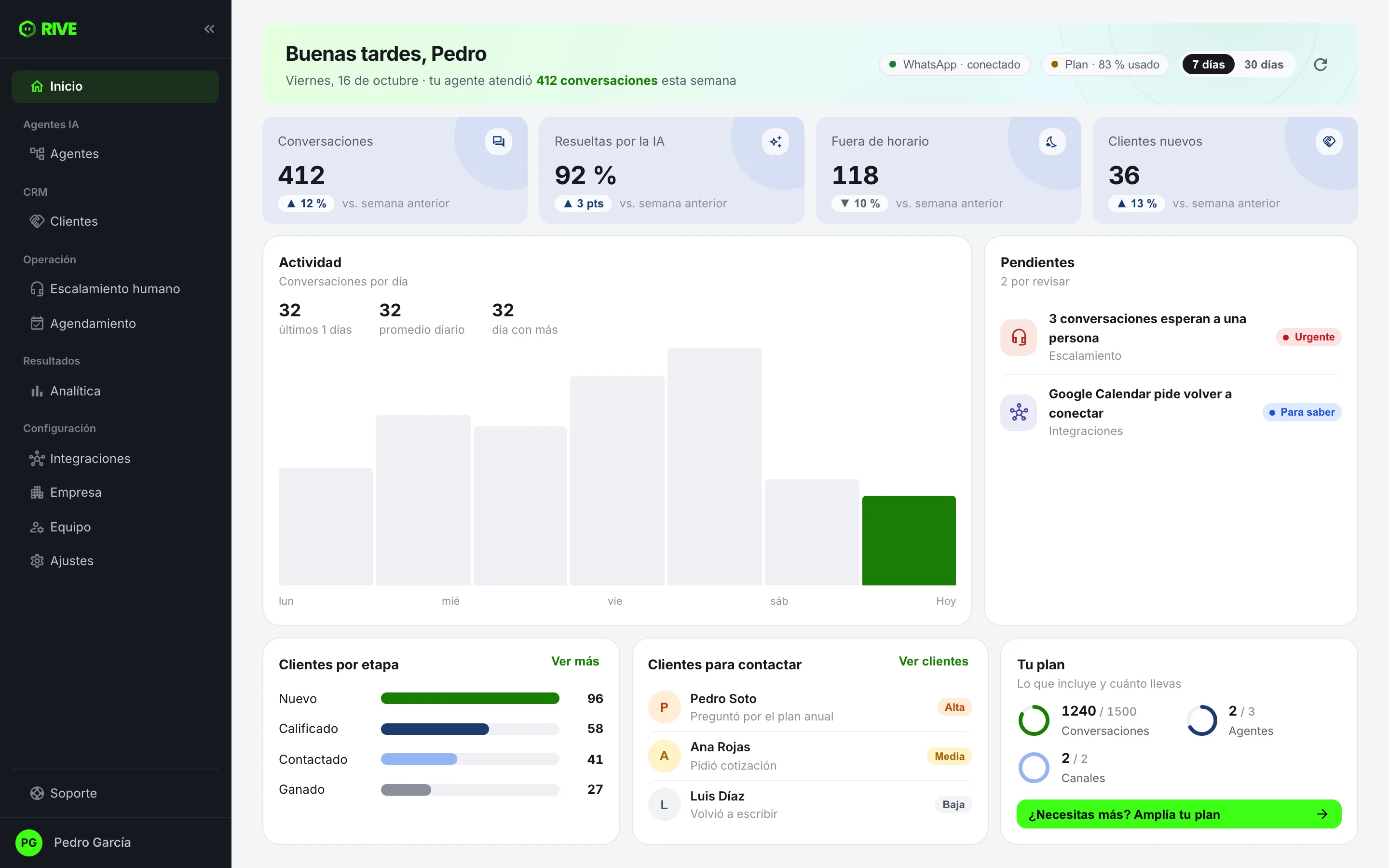
Task: Select the 7 días range toggle
Action: tap(1208, 64)
